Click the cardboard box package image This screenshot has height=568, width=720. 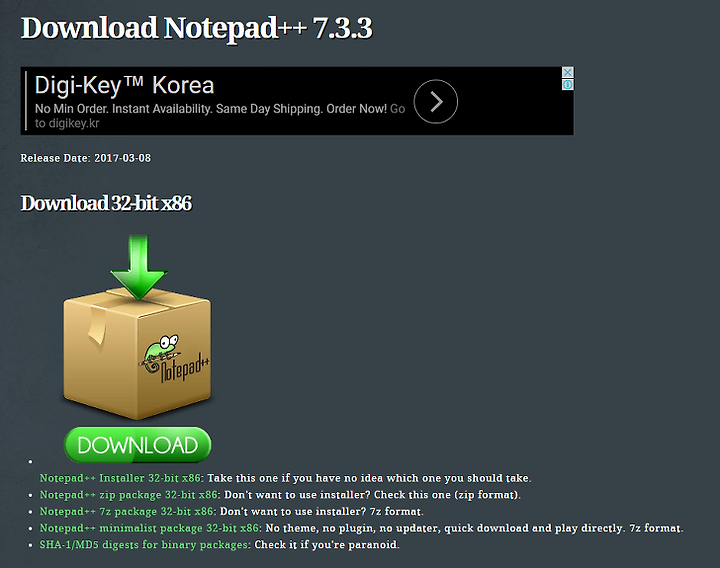(137, 353)
